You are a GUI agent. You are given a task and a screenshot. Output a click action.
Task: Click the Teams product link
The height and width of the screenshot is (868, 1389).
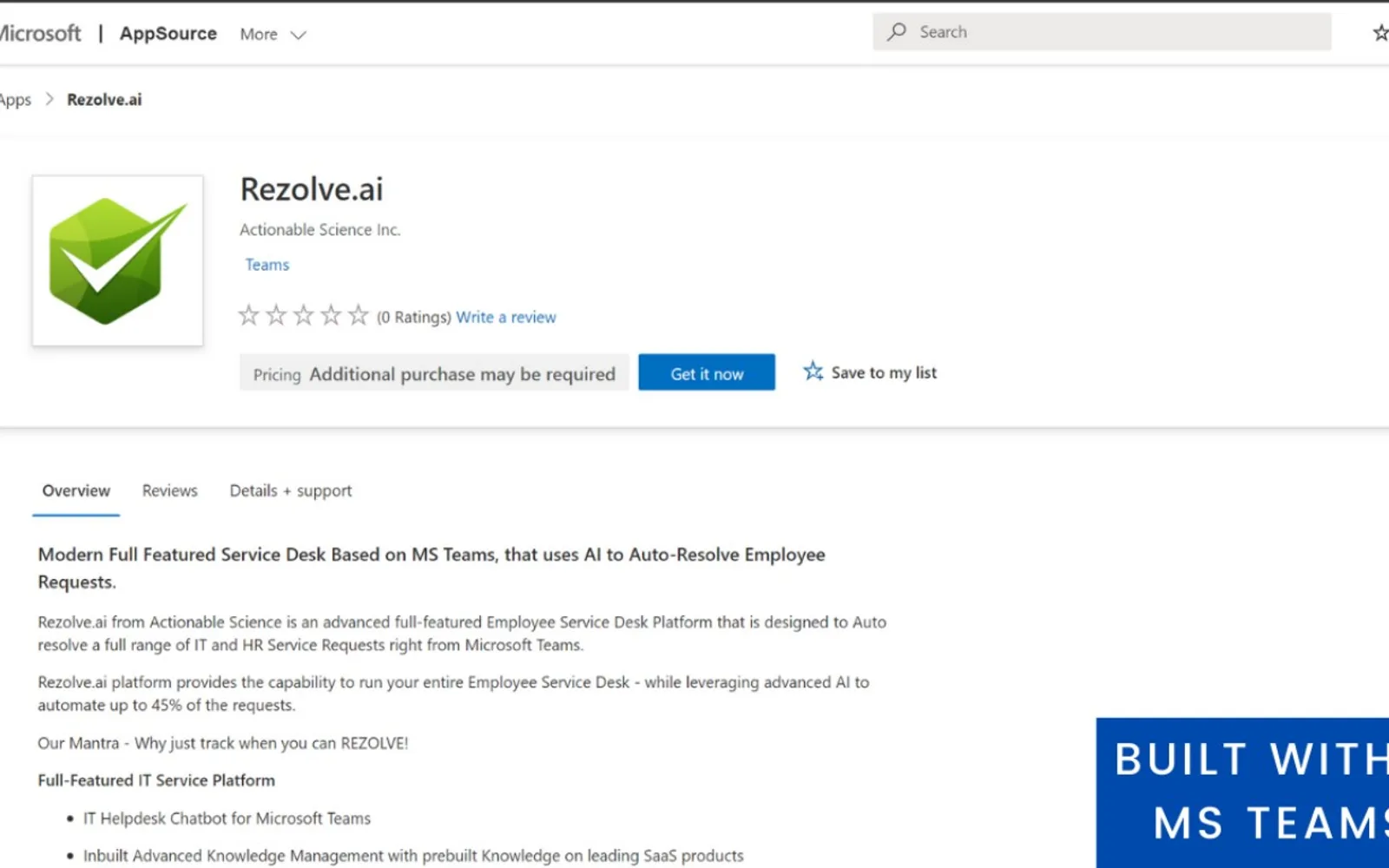click(267, 265)
